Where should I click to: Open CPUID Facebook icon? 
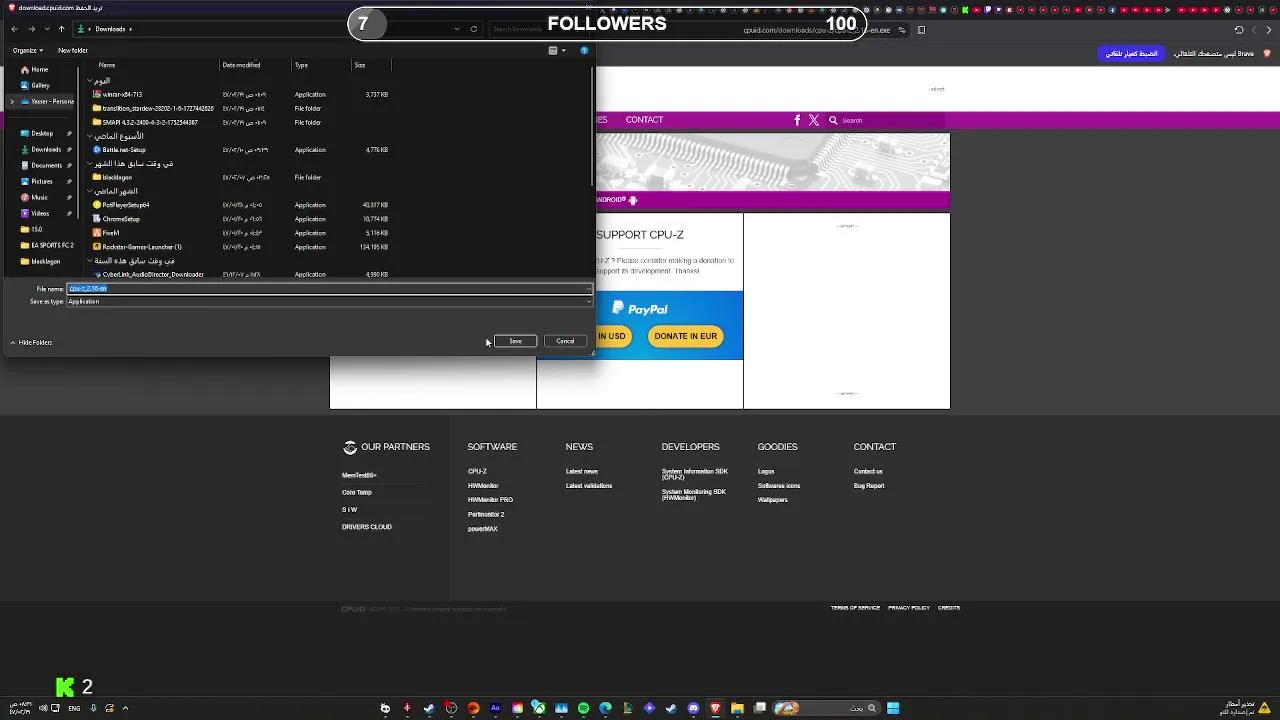[x=797, y=120]
